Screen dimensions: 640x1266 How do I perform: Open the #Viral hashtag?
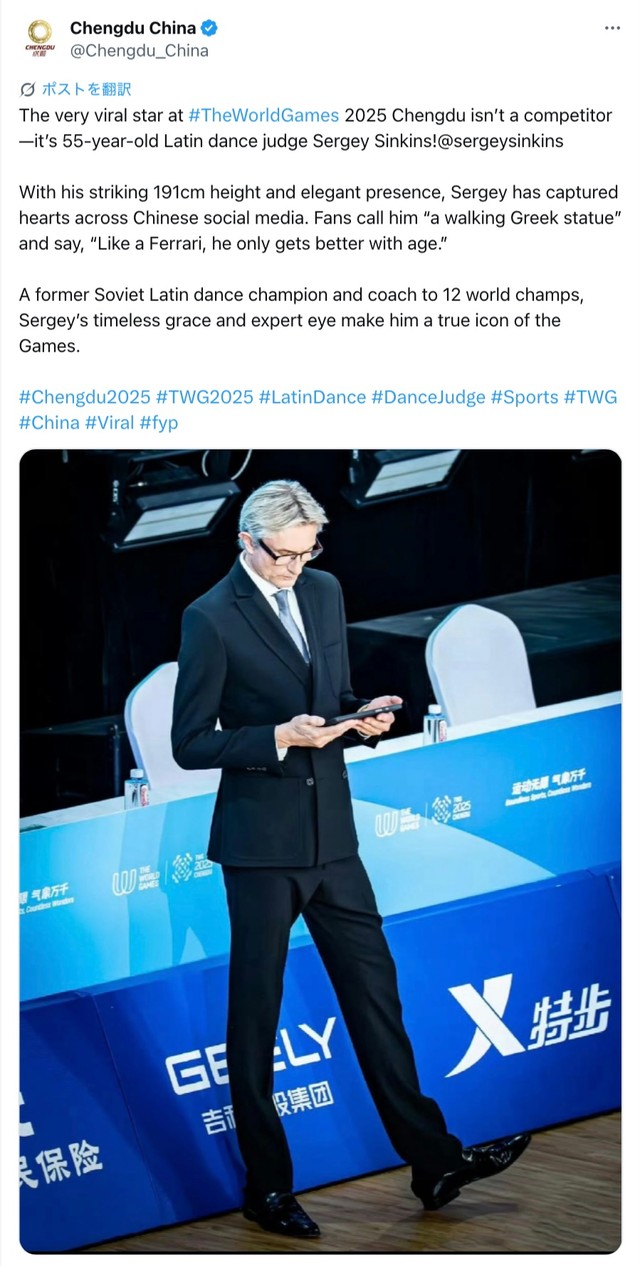[x=110, y=422]
